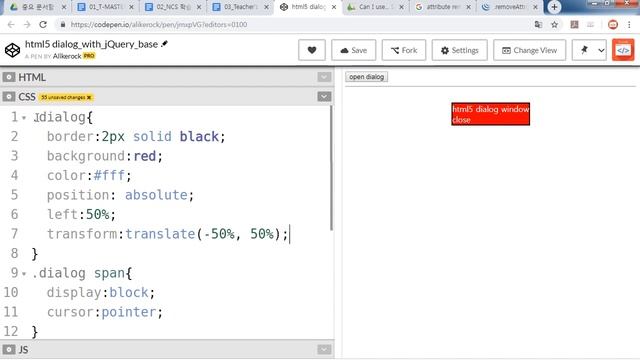The image size is (640, 360).
Task: Open the CSS editor settings gear
Action: [x=9, y=97]
